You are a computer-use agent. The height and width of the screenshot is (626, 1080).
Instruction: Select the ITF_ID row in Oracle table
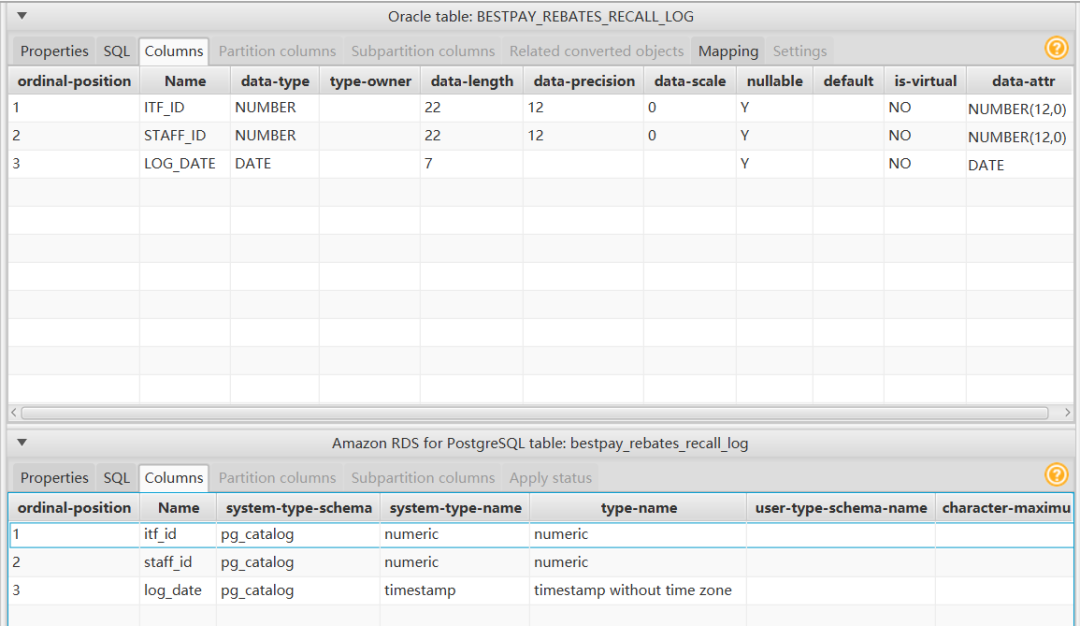(x=164, y=107)
